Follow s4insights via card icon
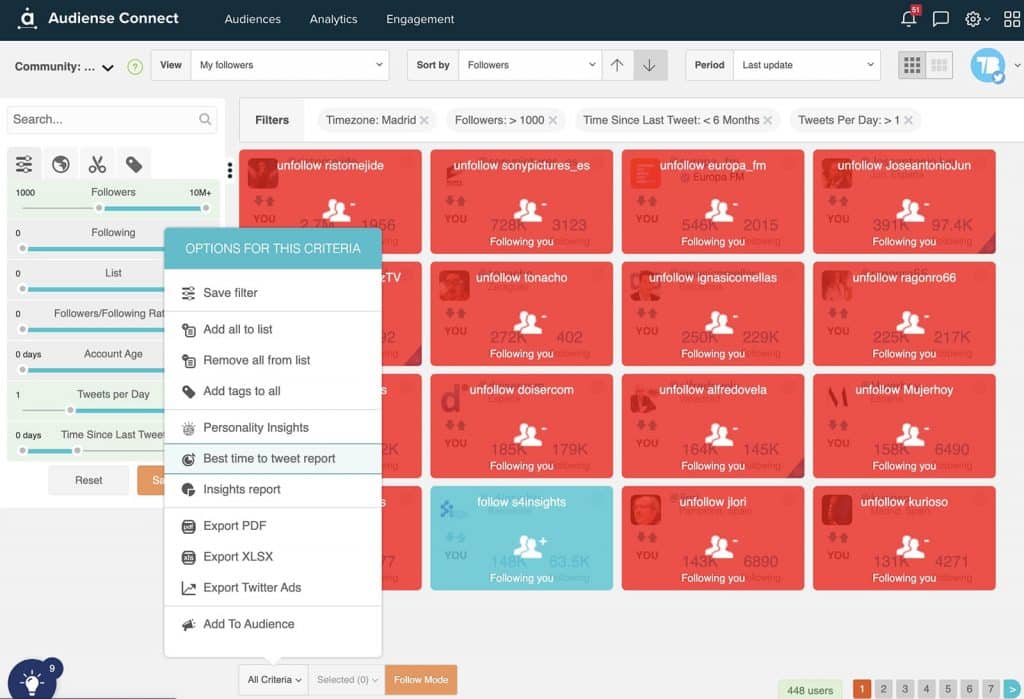The image size is (1024, 699). pyautogui.click(x=530, y=546)
